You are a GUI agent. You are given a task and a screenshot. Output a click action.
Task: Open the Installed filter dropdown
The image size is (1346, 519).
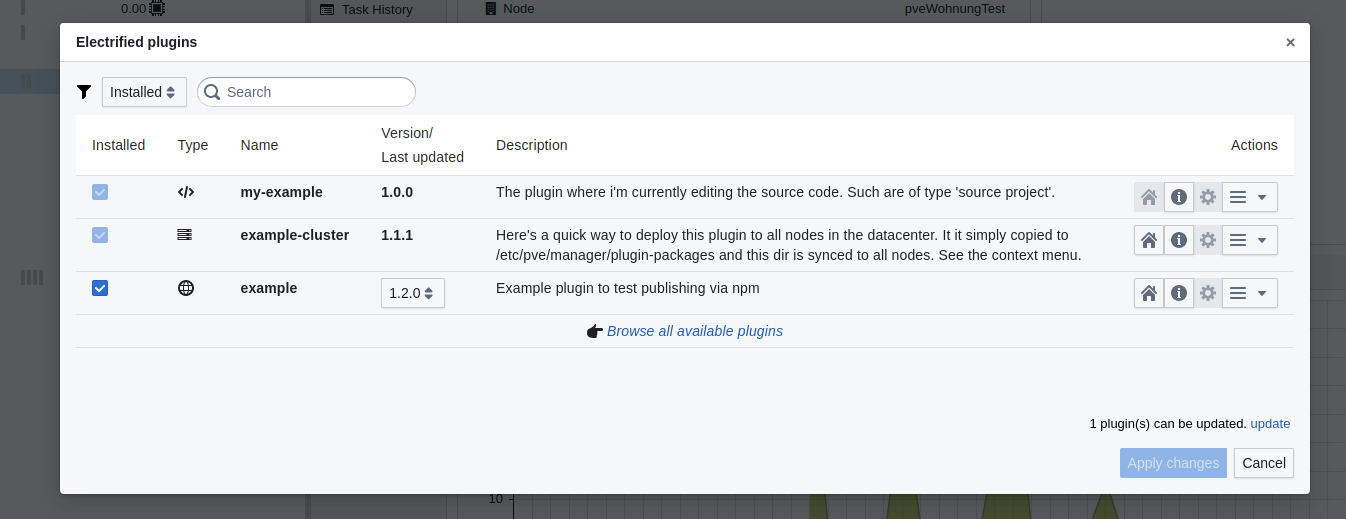point(143,92)
